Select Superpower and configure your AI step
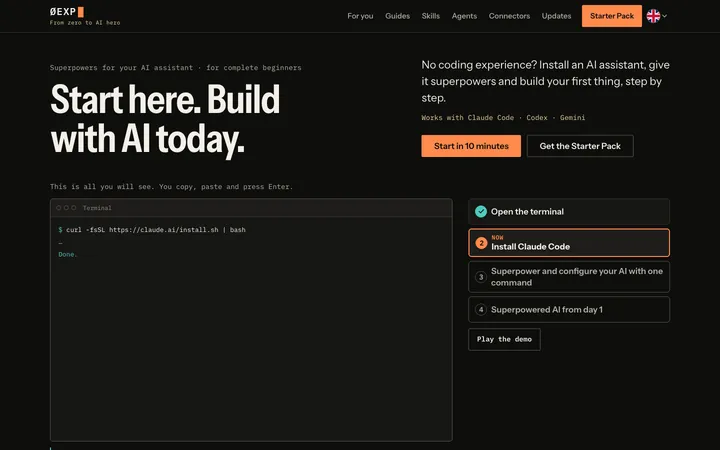 (568, 277)
